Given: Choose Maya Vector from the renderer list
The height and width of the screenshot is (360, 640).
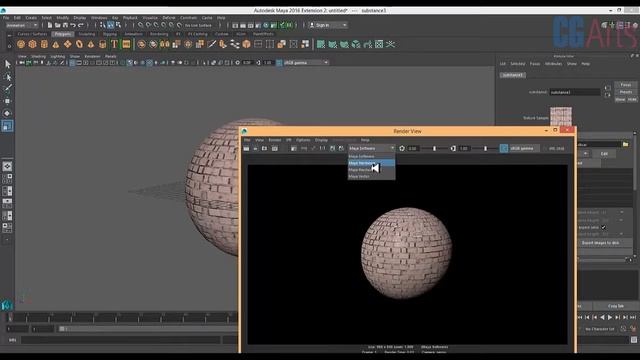Looking at the screenshot, I should [371, 176].
